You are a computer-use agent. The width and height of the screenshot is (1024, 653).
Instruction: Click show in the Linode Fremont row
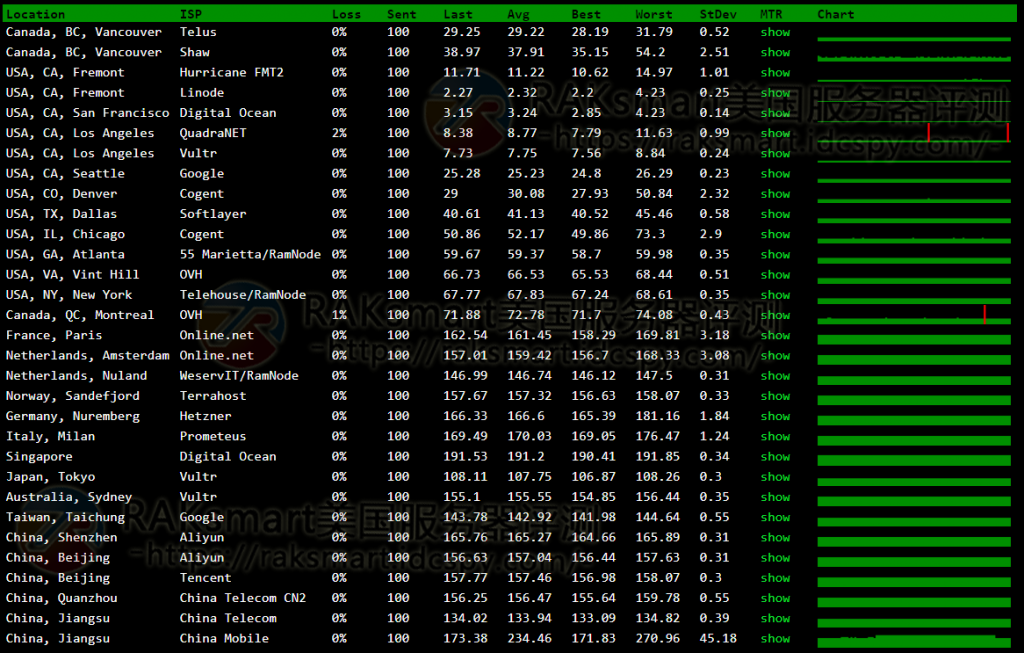(x=775, y=93)
